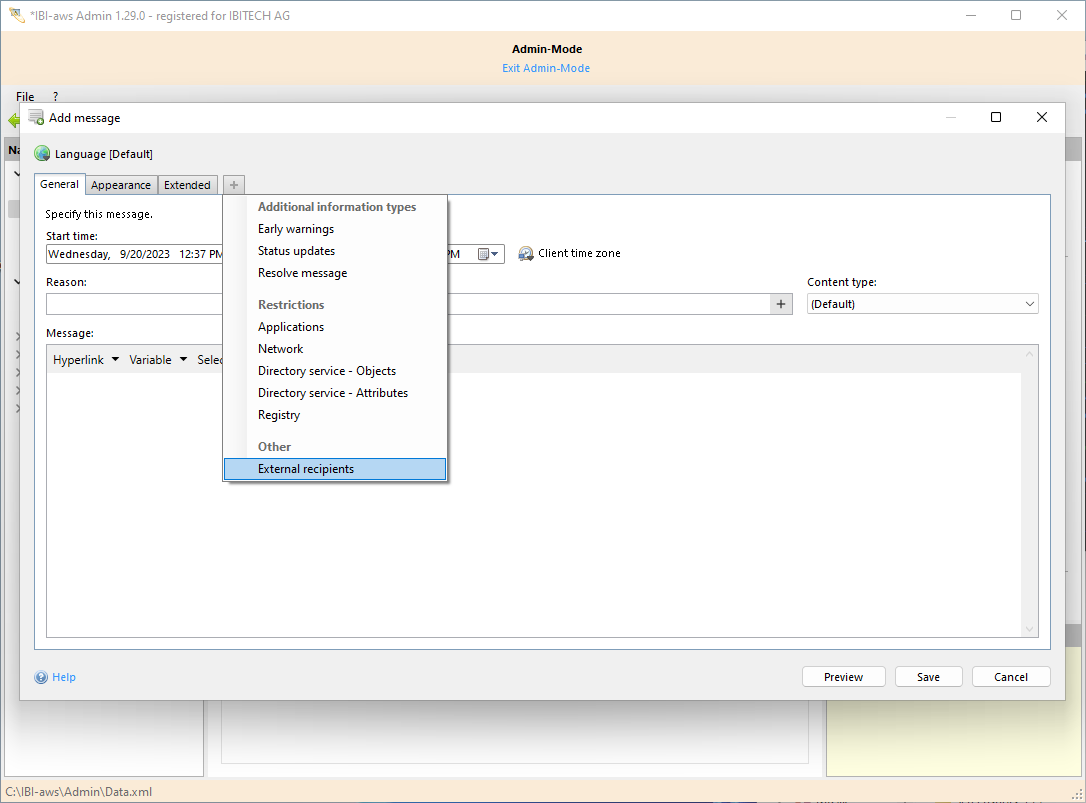Screen dimensions: 1086x803
Task: Switch to the Appearance tab
Action: point(121,185)
